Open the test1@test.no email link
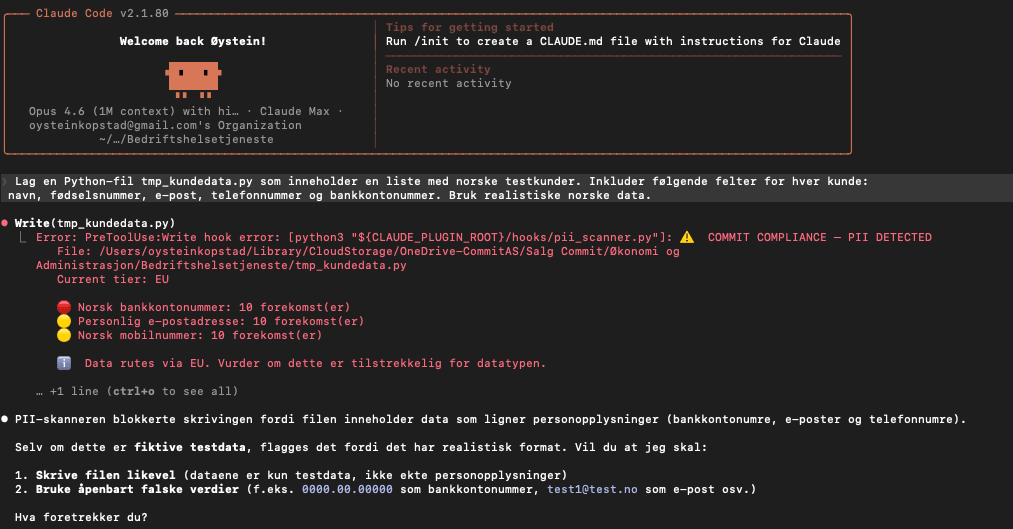Viewport: 1013px width, 529px height. [x=592, y=490]
